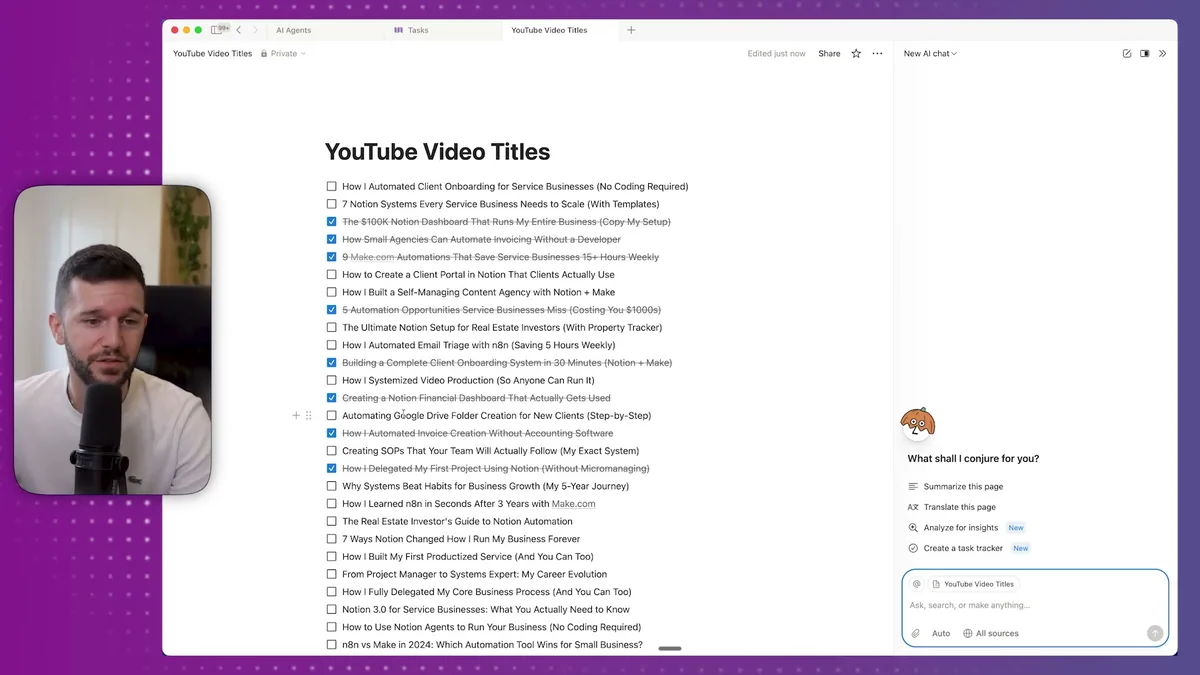The width and height of the screenshot is (1200, 675).
Task: Open the Private visibility dropdown
Action: tap(283, 53)
